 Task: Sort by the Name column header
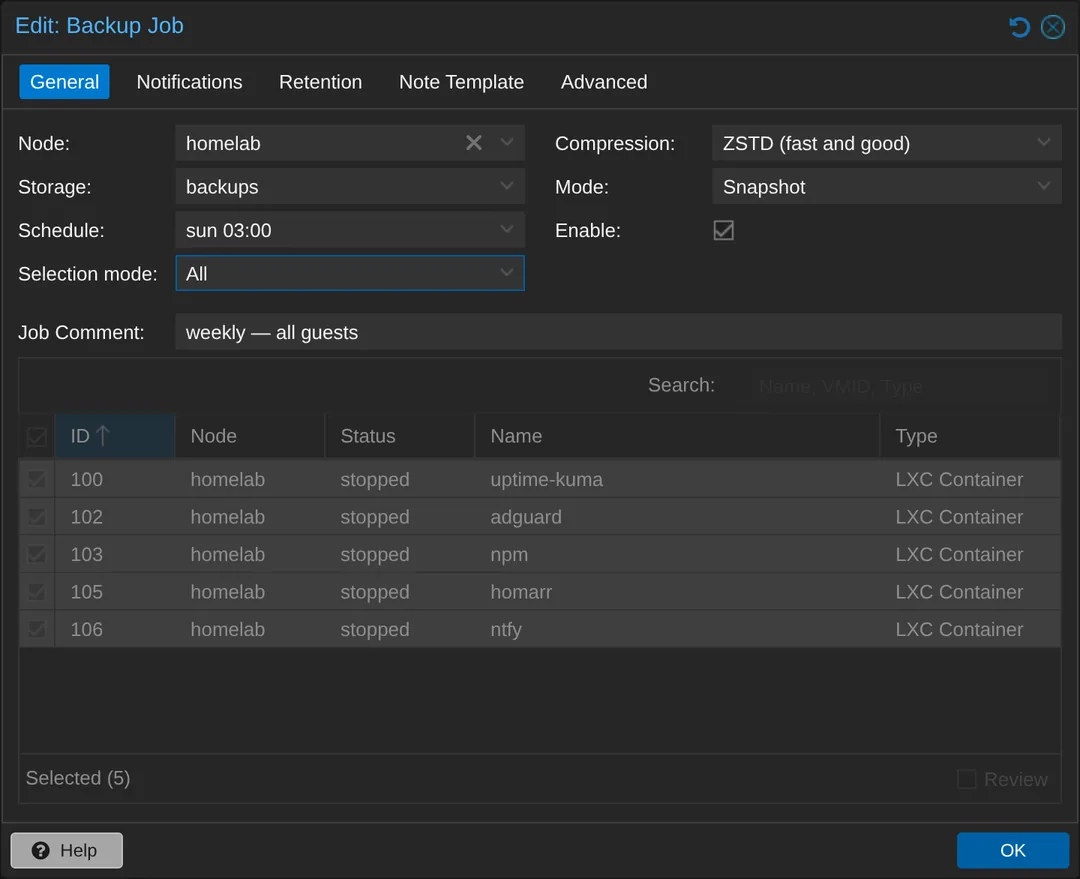[x=677, y=436]
